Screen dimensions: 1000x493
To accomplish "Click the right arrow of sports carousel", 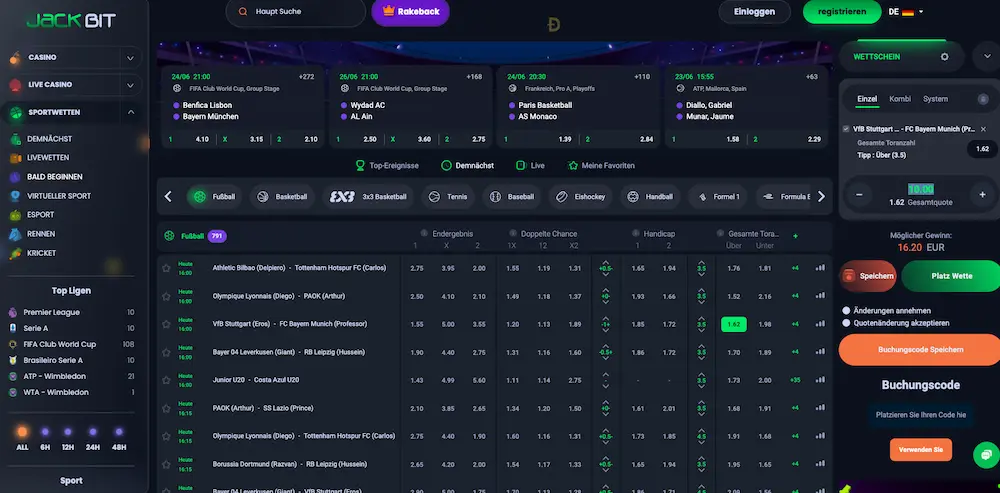I will coord(821,196).
